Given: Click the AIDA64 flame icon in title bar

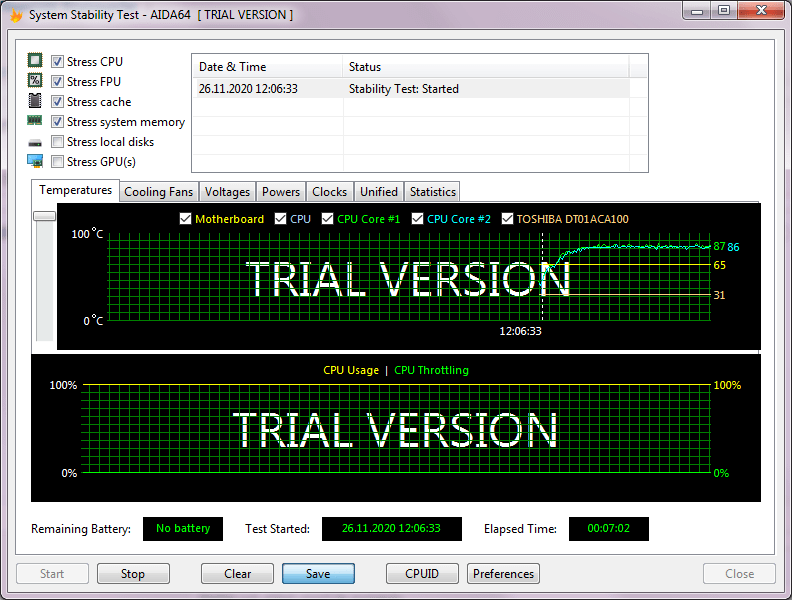Looking at the screenshot, I should 16,15.
